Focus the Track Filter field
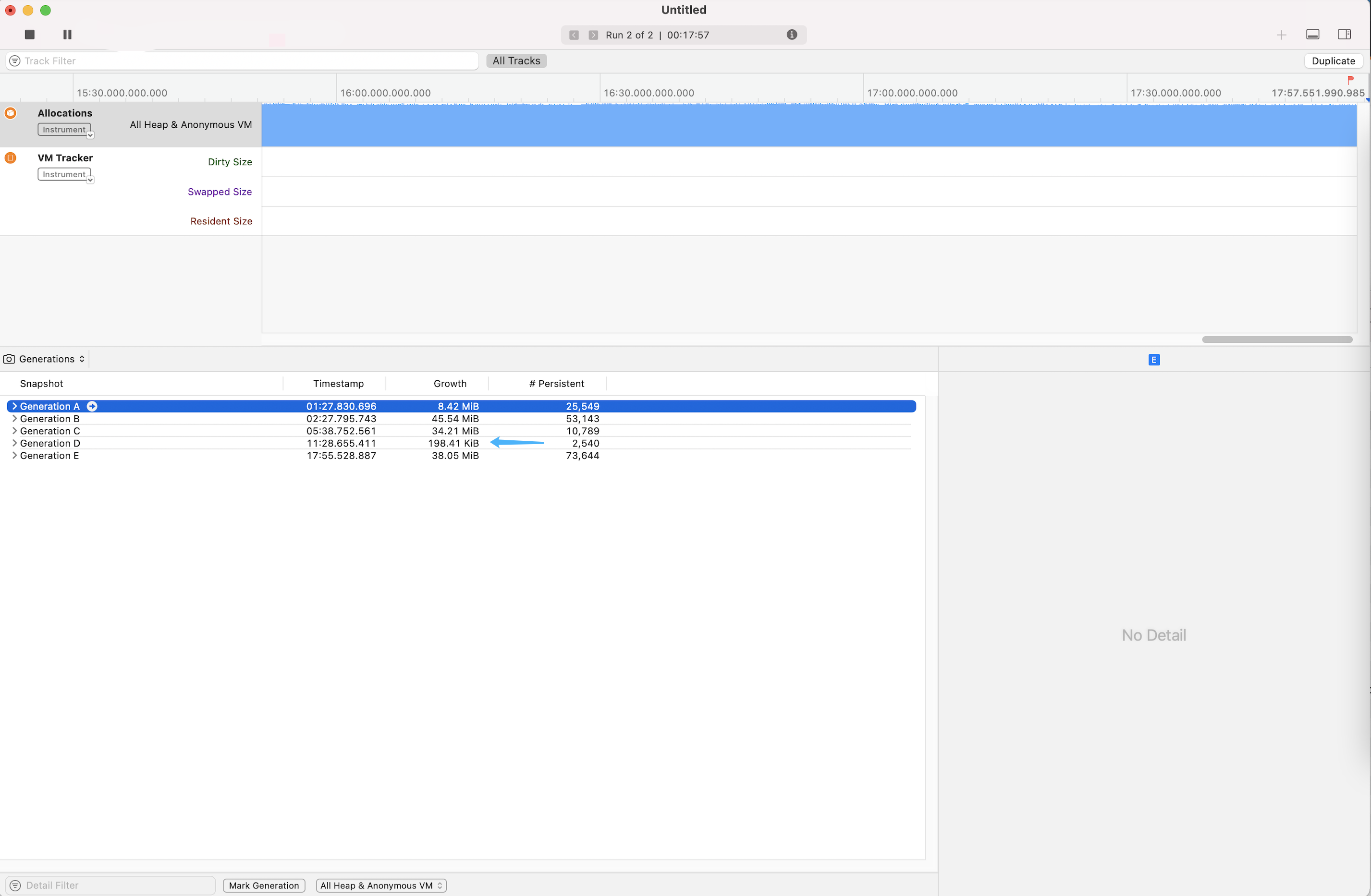Viewport: 1371px width, 896px height. pos(242,61)
